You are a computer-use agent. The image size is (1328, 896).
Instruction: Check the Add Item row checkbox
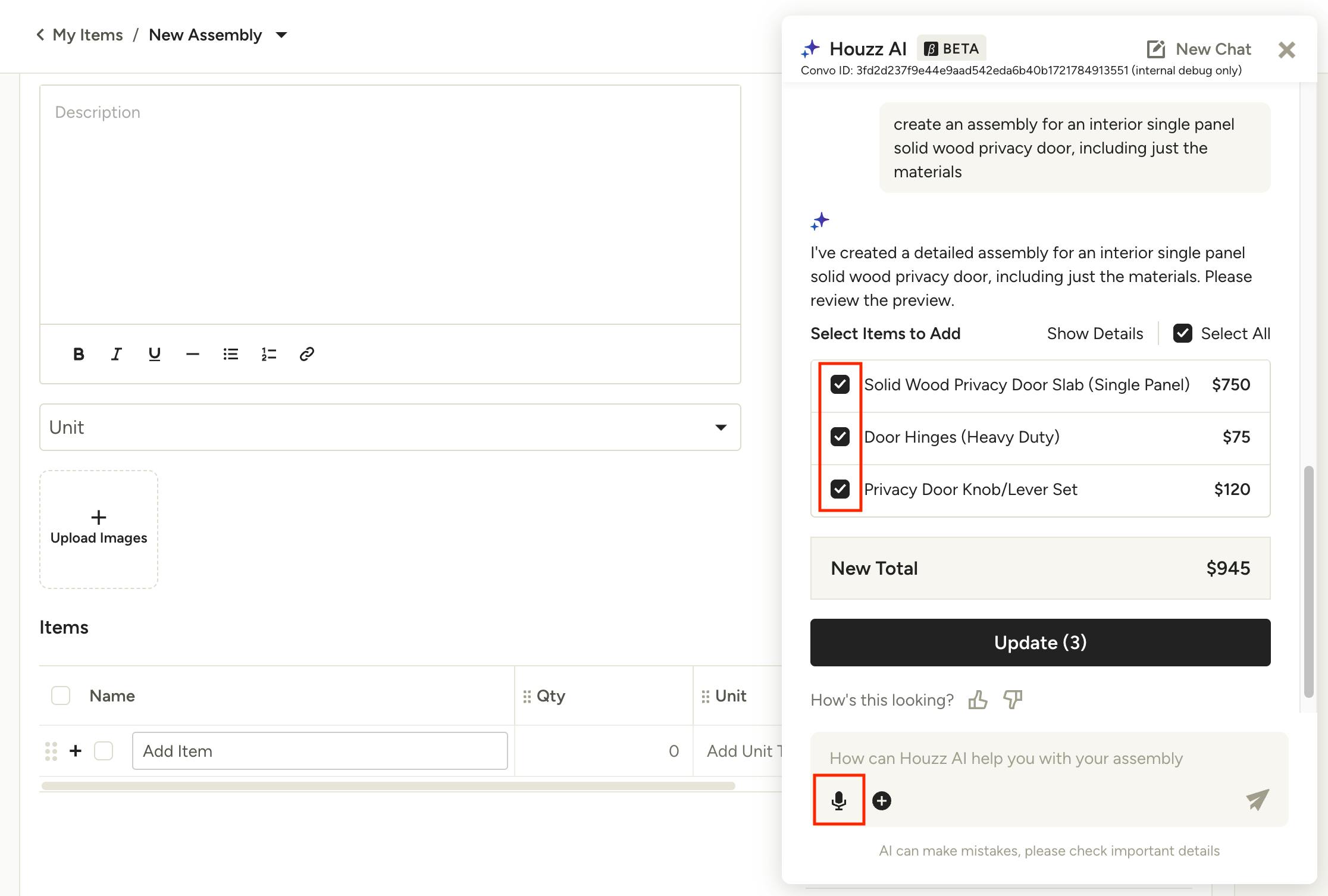(104, 751)
